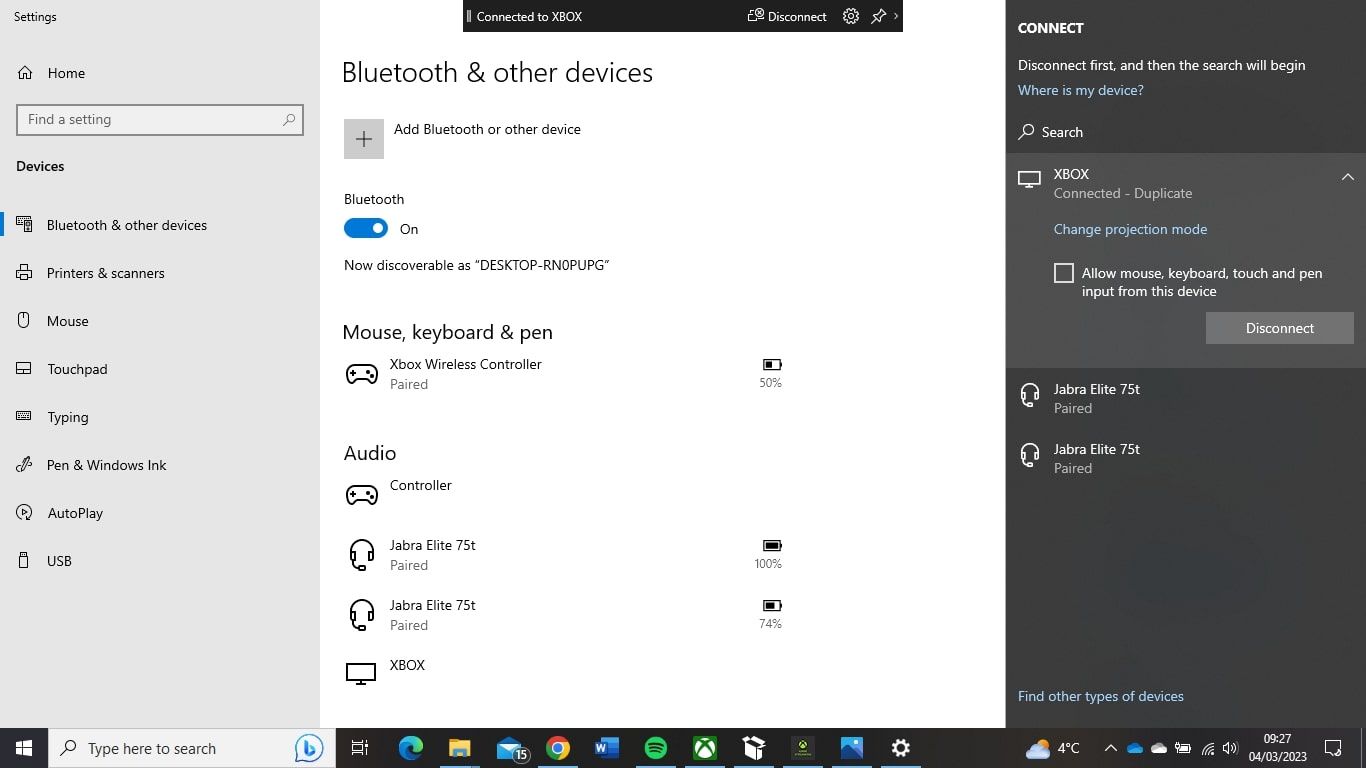Switch to Touchpad settings

77,369
